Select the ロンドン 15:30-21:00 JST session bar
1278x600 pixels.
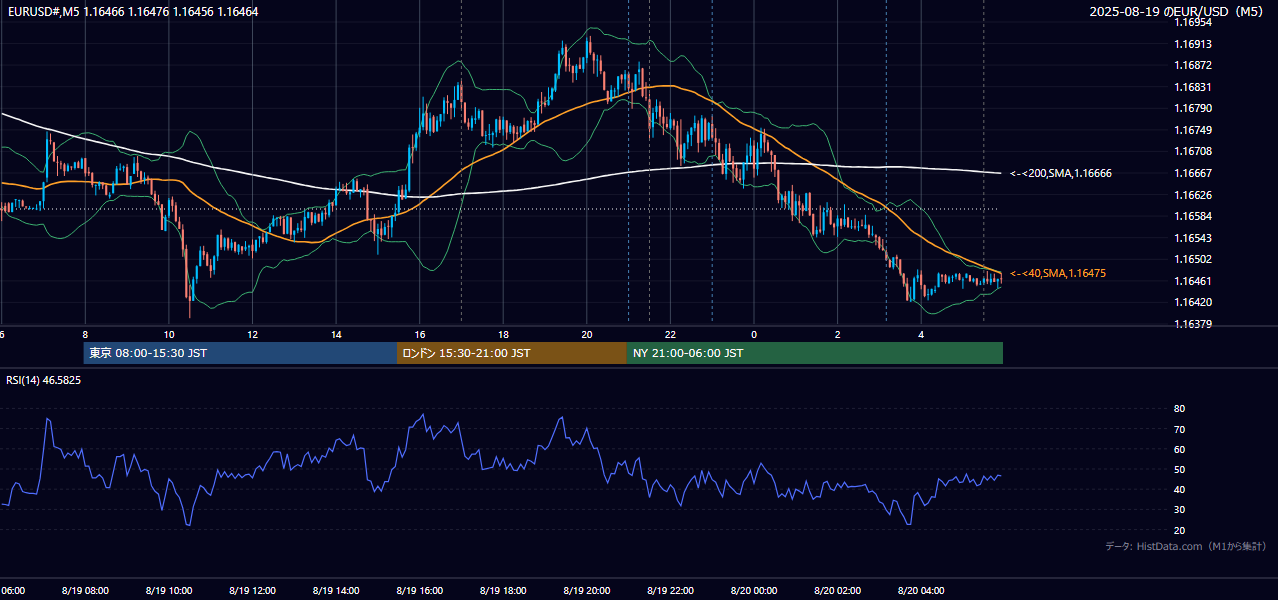point(512,353)
